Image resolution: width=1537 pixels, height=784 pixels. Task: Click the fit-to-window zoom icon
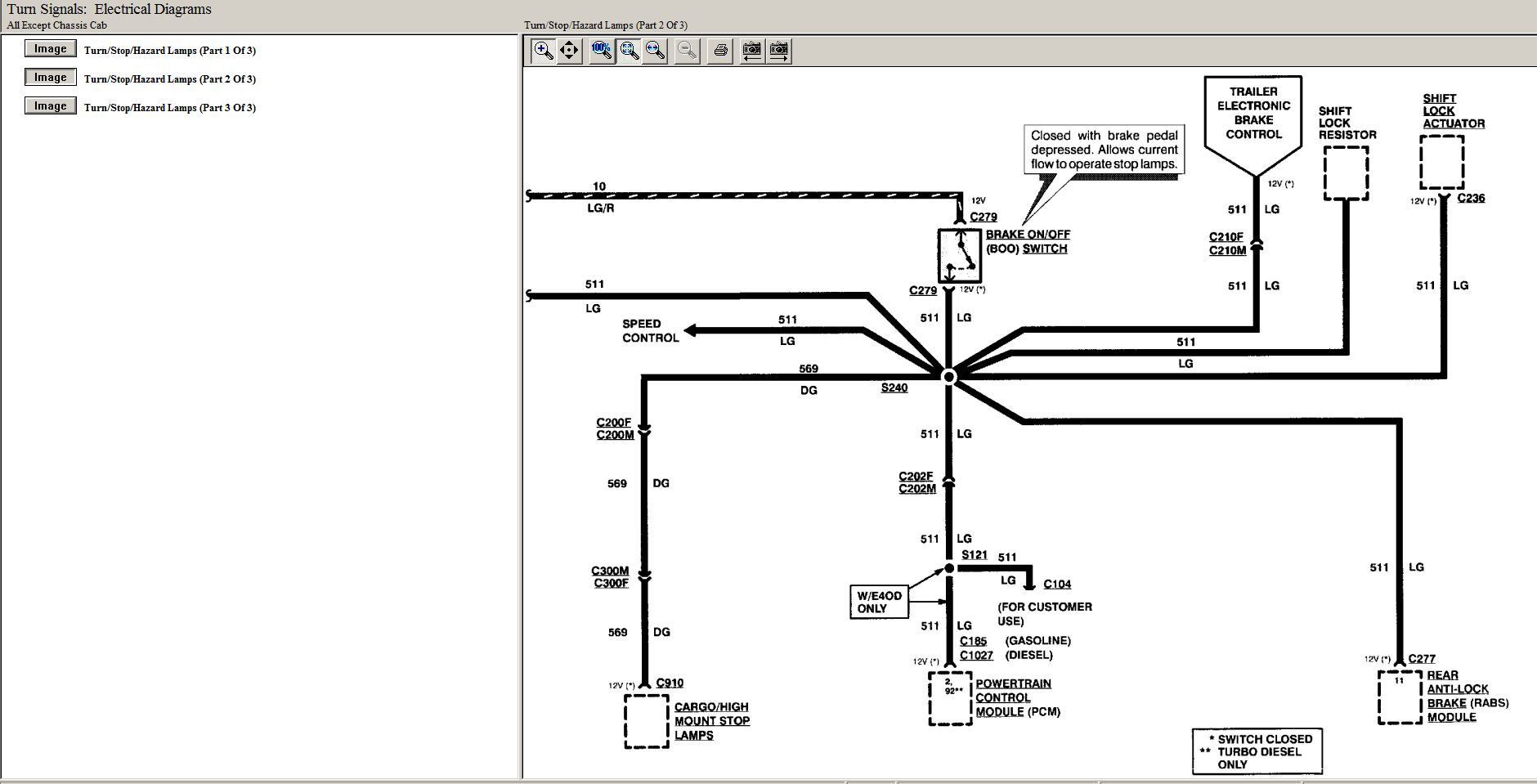(629, 51)
